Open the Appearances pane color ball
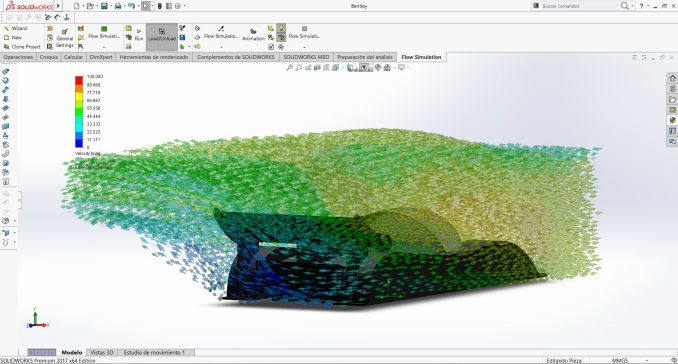This screenshot has height=364, width=678. (672, 120)
